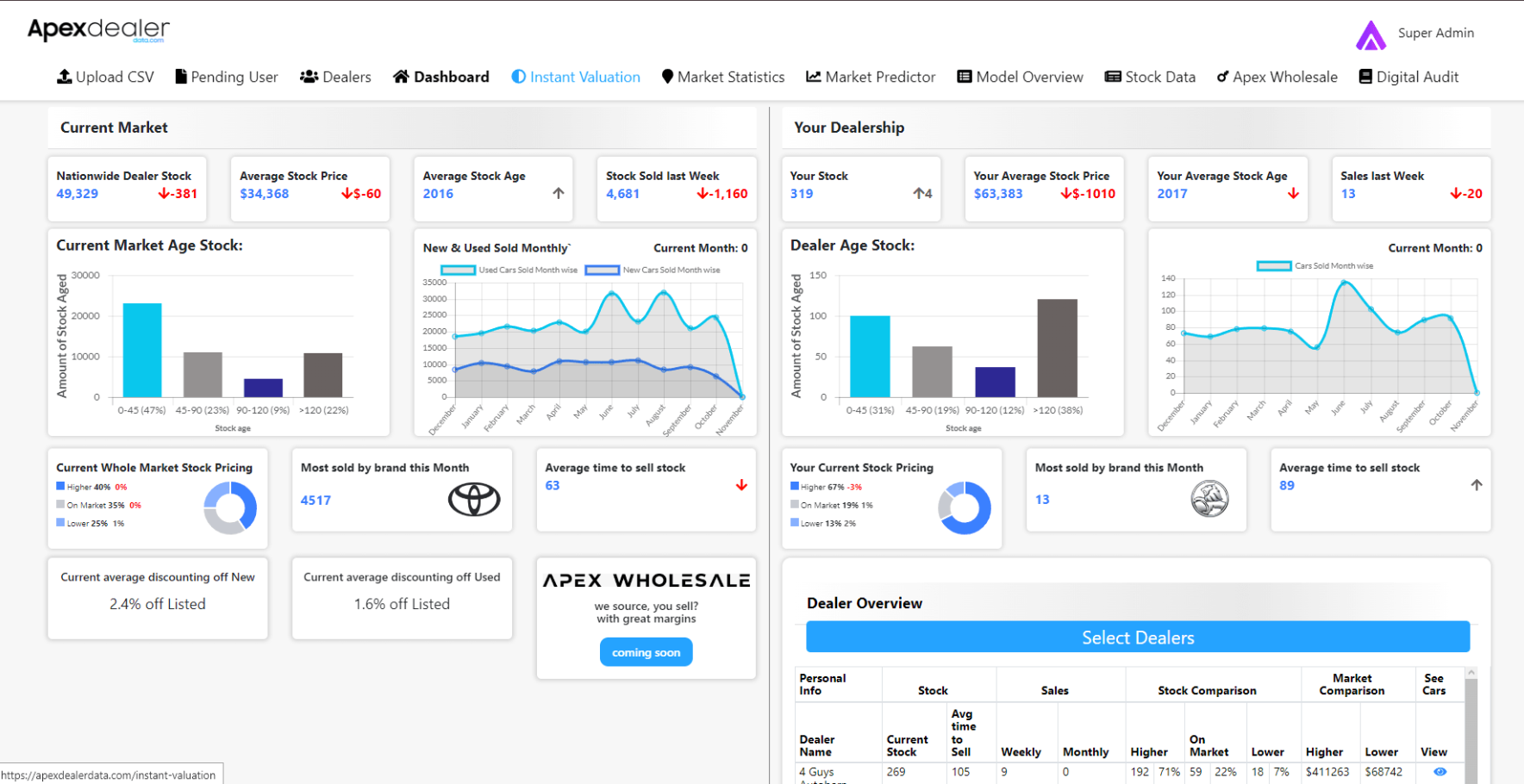Click the up arrow in Average Stock Age card
Viewport: 1524px width, 784px height.
pyautogui.click(x=559, y=194)
